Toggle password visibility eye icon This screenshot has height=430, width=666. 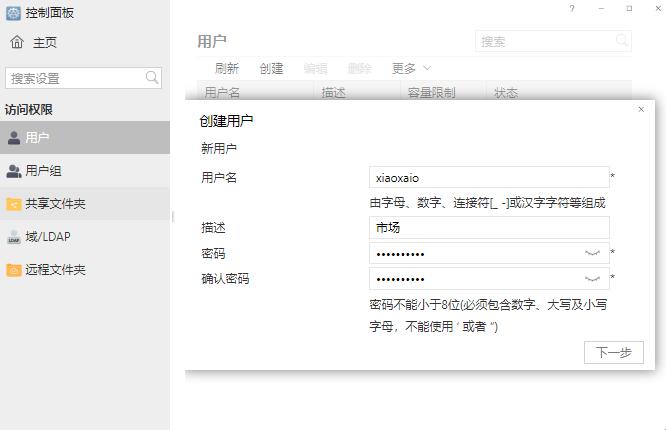pyautogui.click(x=592, y=254)
